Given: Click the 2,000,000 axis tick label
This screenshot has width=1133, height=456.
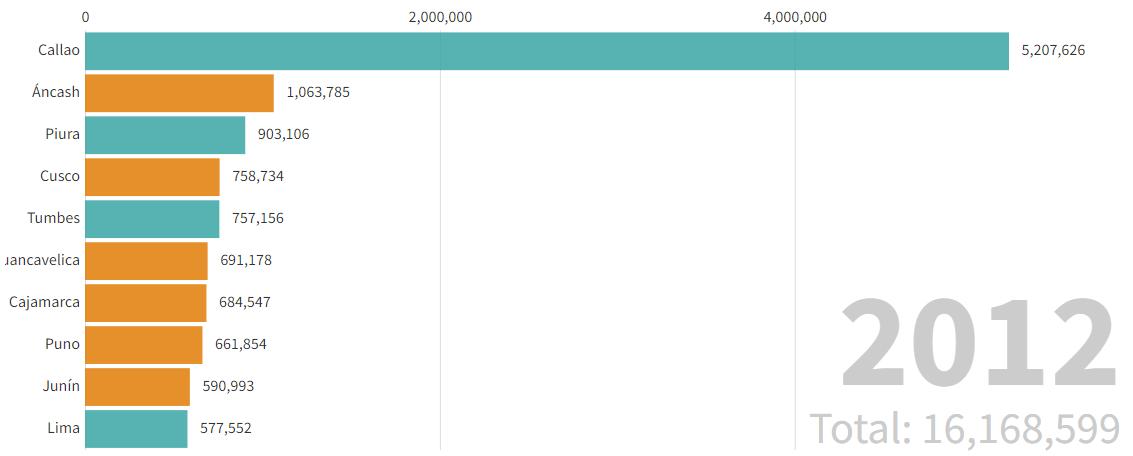Looking at the screenshot, I should tap(440, 17).
